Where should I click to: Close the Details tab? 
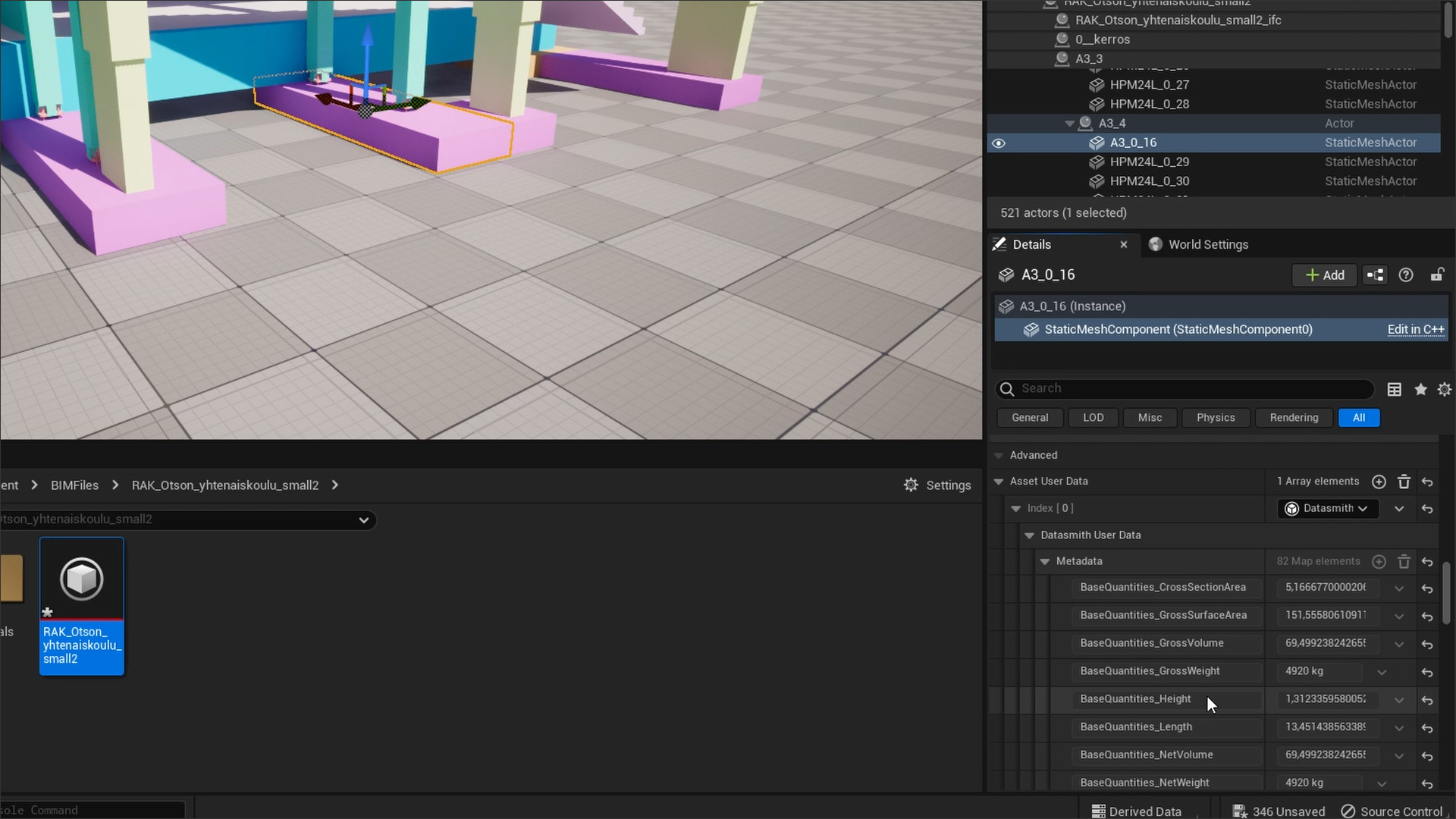1124,245
